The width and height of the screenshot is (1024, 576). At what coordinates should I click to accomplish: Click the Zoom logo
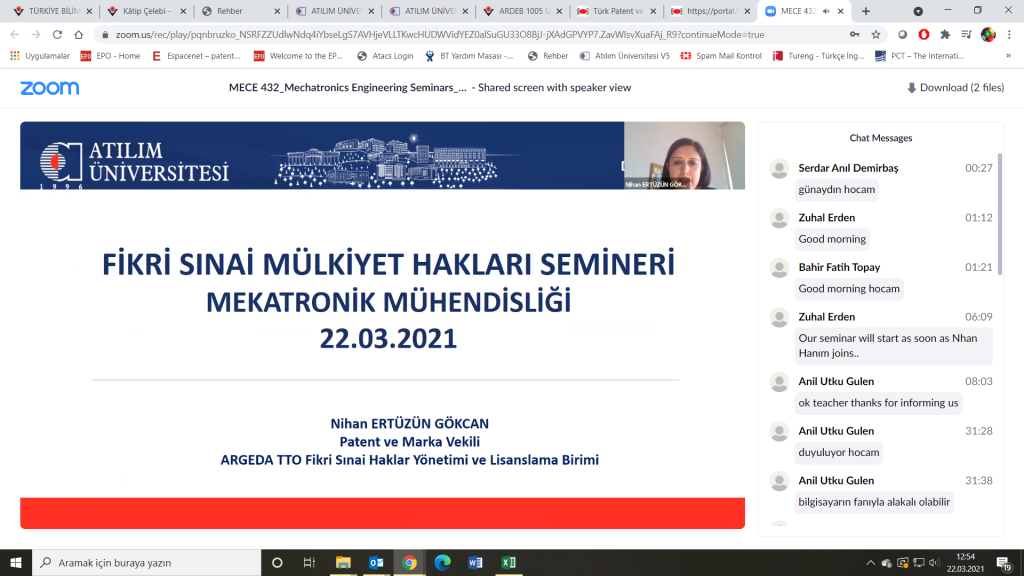49,88
